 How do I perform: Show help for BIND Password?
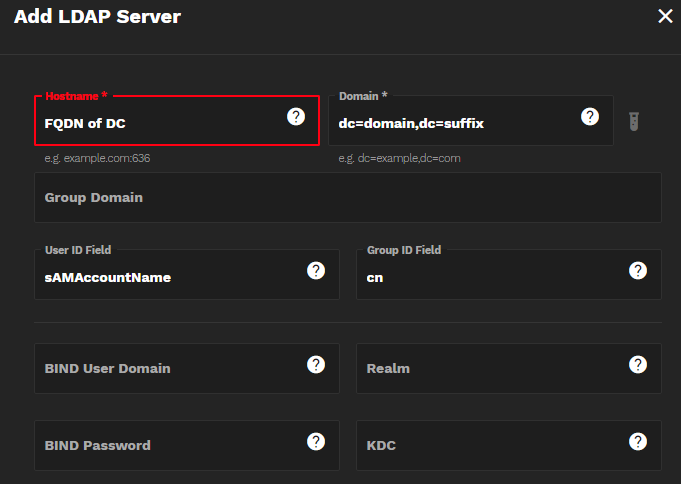(x=316, y=441)
